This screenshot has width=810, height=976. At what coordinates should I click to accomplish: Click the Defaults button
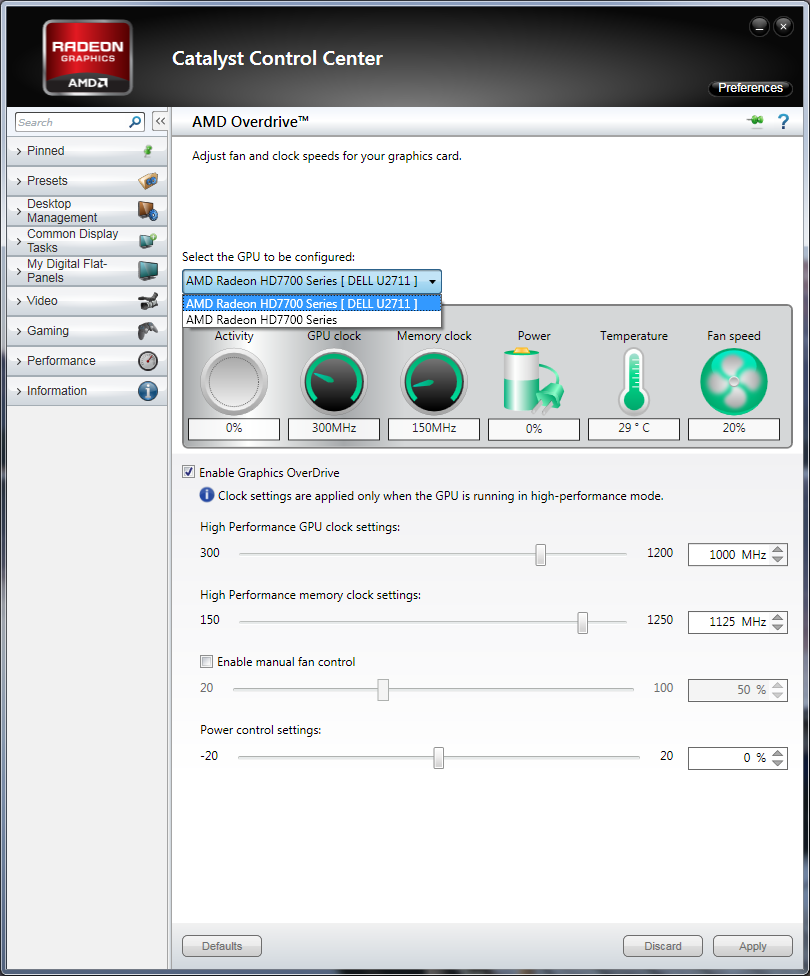(x=222, y=946)
